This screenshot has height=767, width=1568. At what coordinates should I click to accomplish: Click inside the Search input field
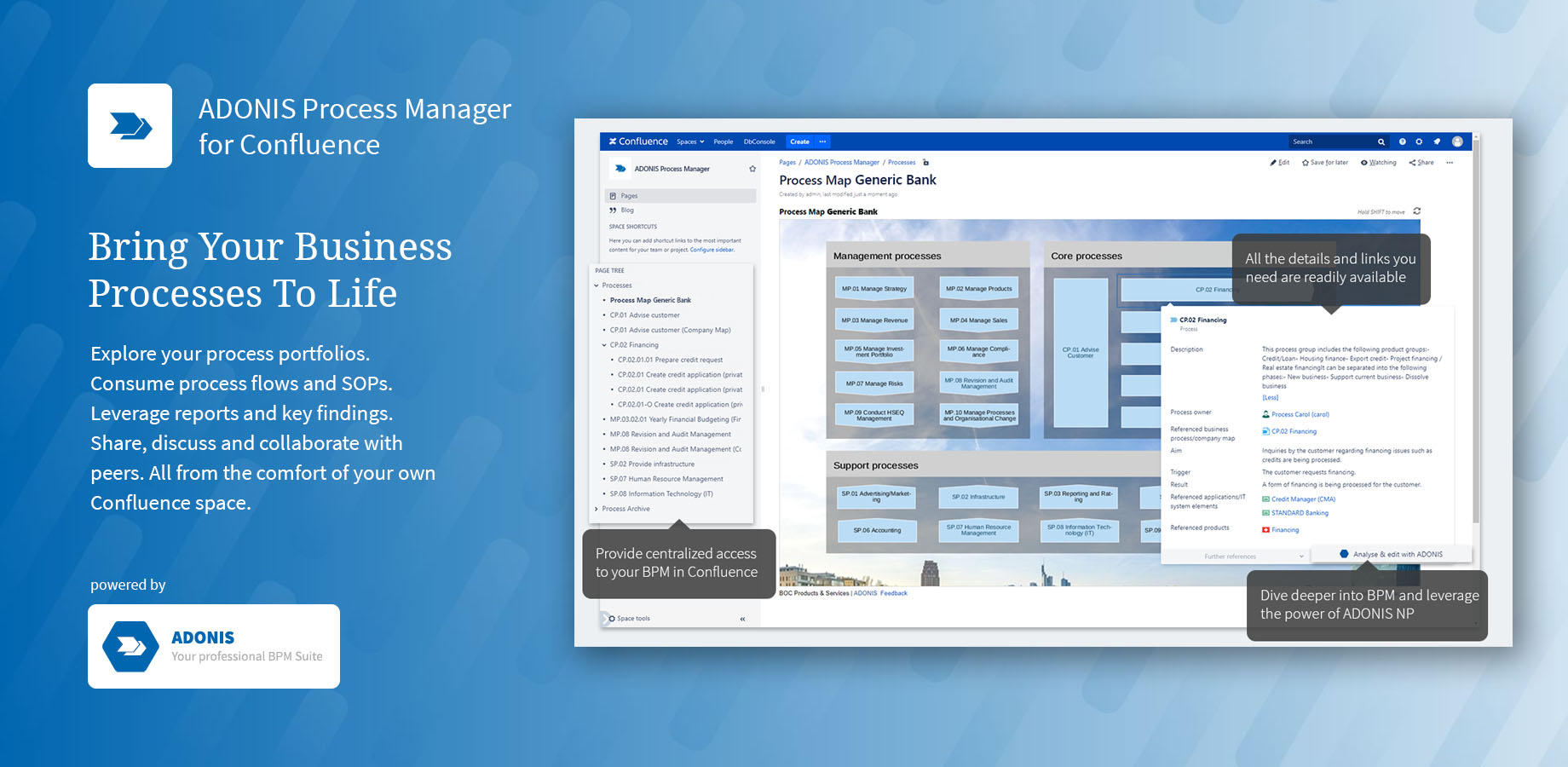[x=1334, y=141]
